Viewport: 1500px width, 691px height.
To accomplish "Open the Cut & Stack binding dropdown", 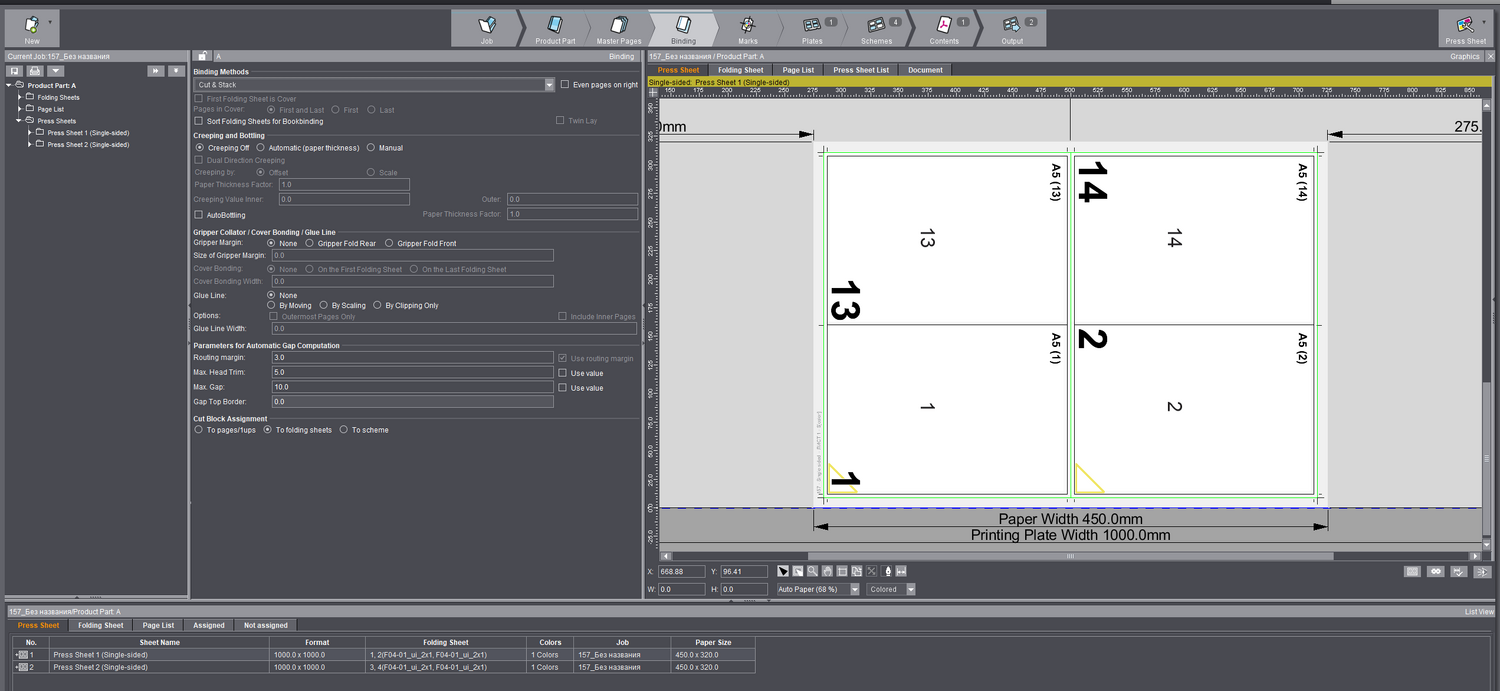I will pyautogui.click(x=549, y=85).
